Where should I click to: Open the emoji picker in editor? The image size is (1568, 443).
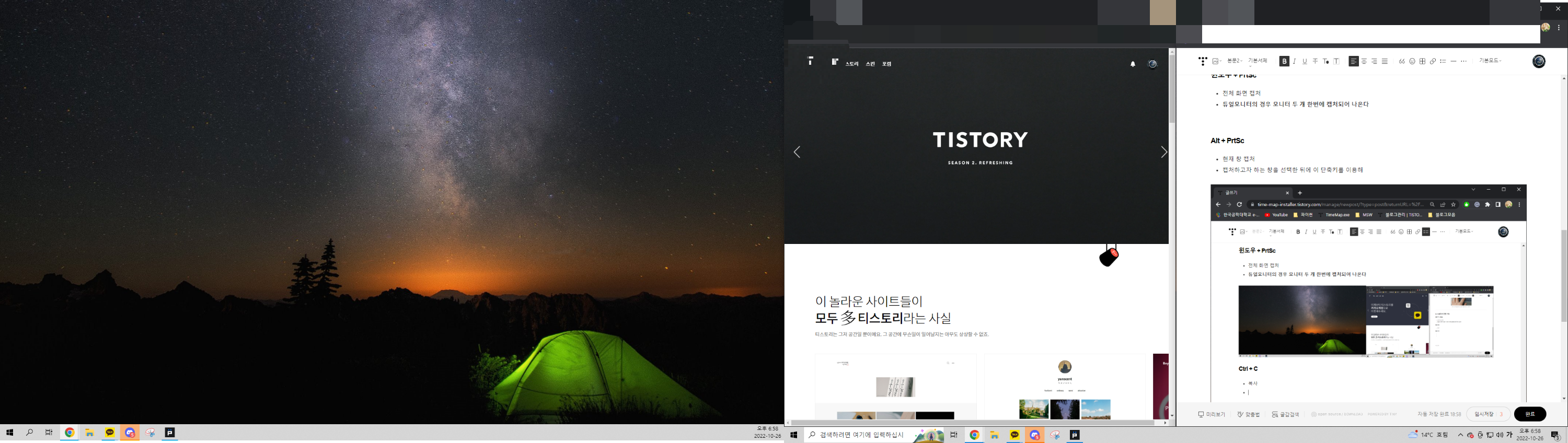pyautogui.click(x=1412, y=61)
